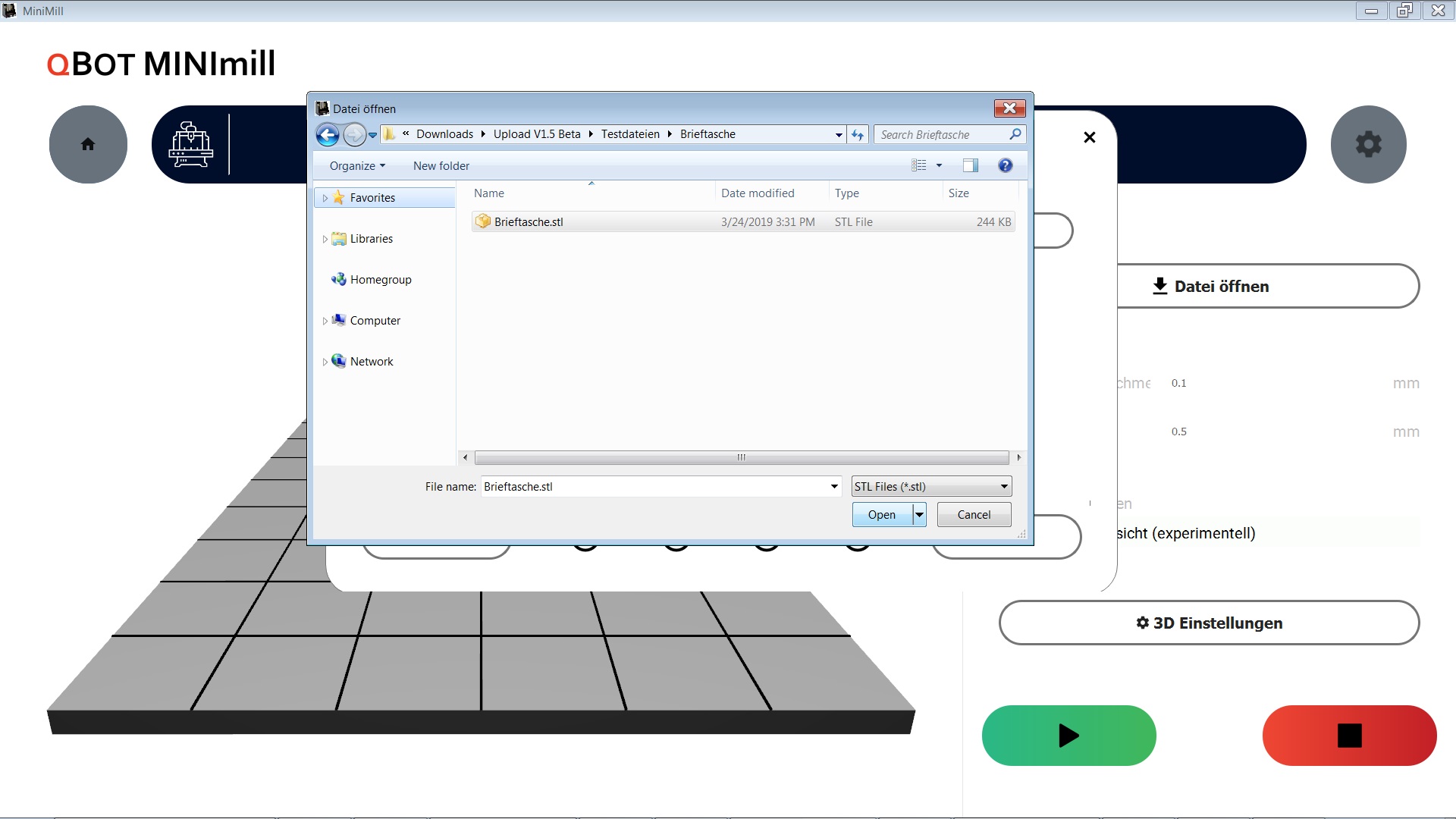This screenshot has width=1456, height=819.
Task: Open 3D Einstellungen settings
Action: pos(1209,623)
